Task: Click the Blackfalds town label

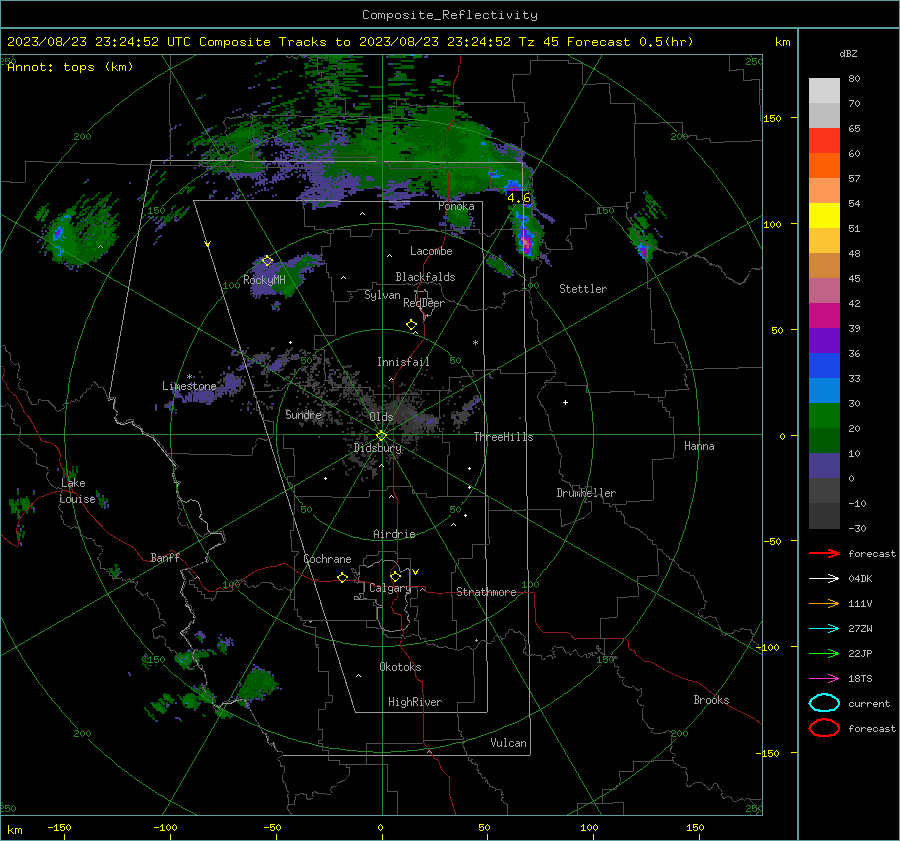Action: pyautogui.click(x=425, y=277)
